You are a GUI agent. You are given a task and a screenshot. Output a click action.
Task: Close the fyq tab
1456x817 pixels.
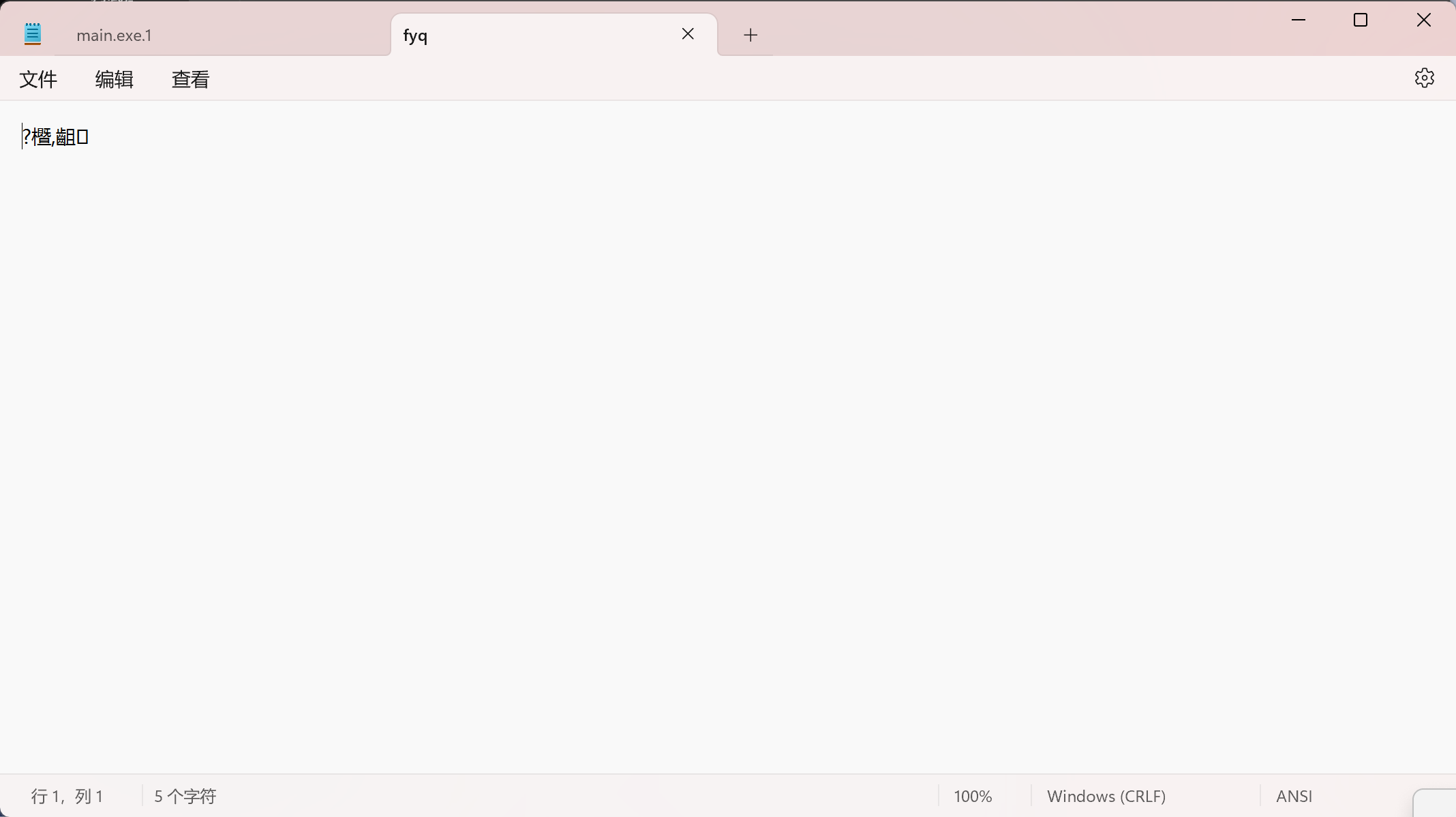[x=688, y=34]
